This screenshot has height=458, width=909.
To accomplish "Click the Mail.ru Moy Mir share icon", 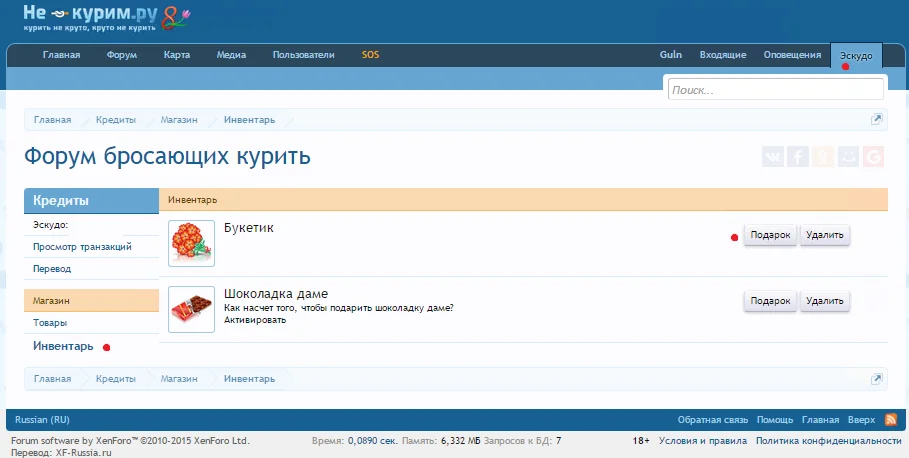I will [x=848, y=156].
